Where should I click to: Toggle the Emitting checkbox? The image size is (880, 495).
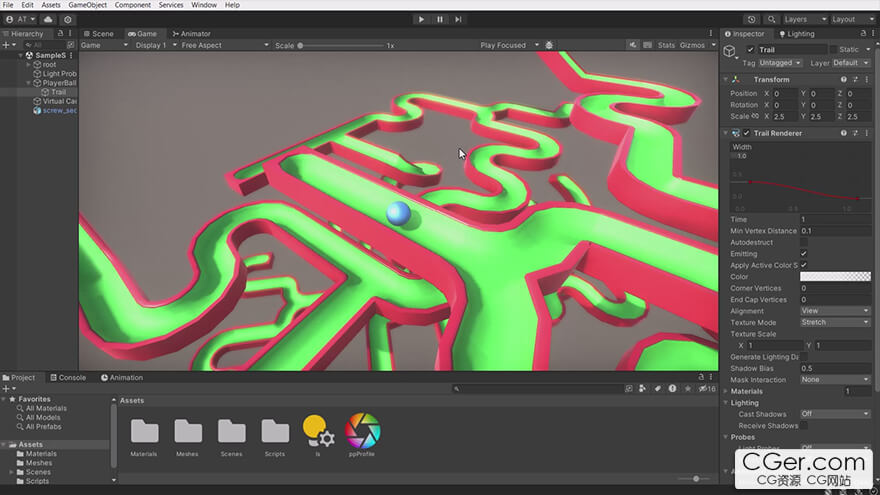(x=804, y=254)
